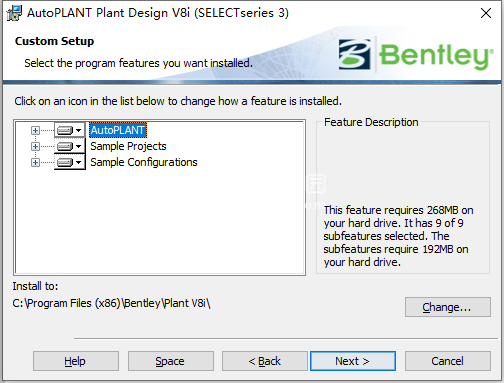The height and width of the screenshot is (383, 504).
Task: Open the Sample Projects drive icon menu
Action: tap(70, 146)
